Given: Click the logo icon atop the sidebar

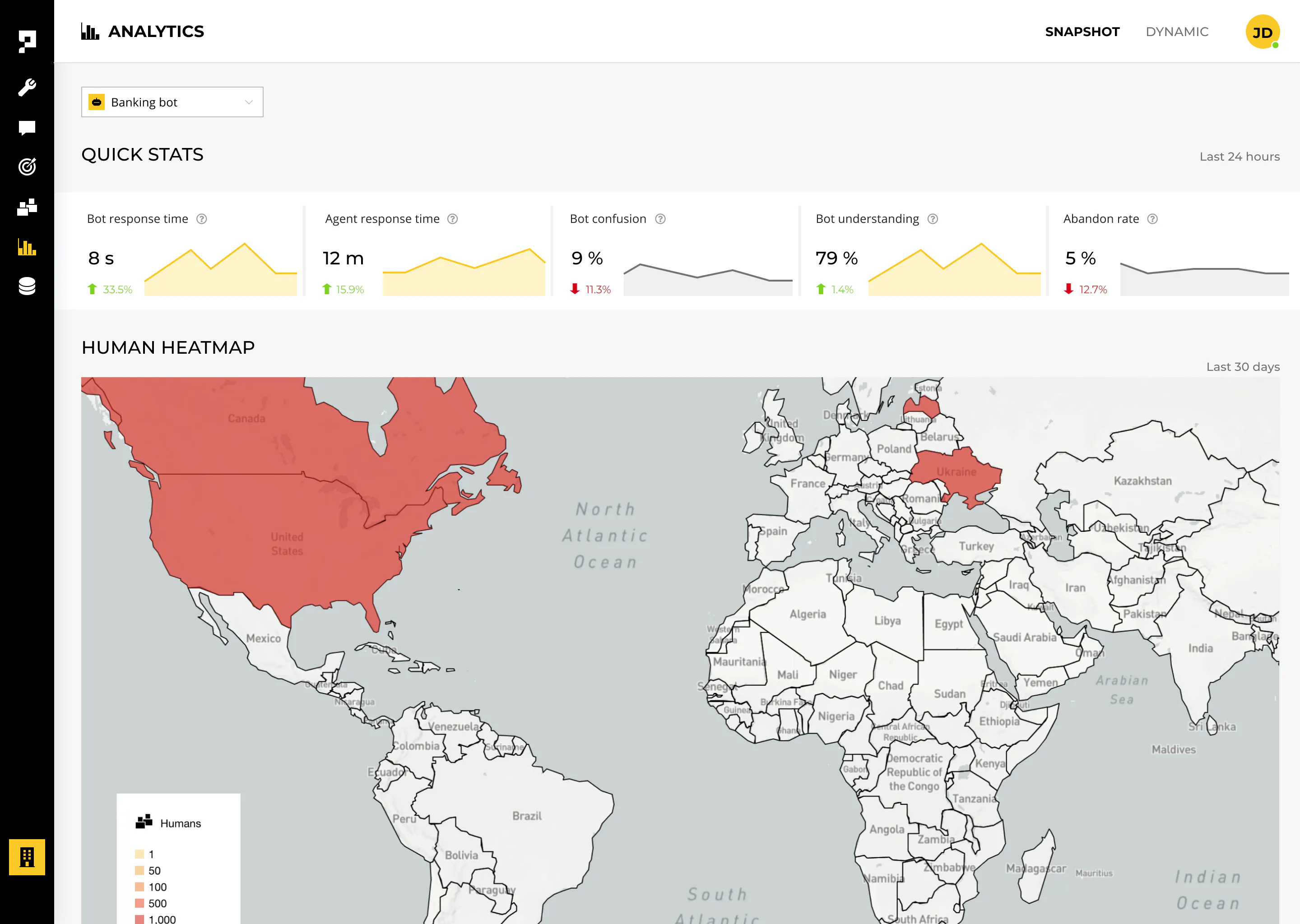Looking at the screenshot, I should coord(27,42).
